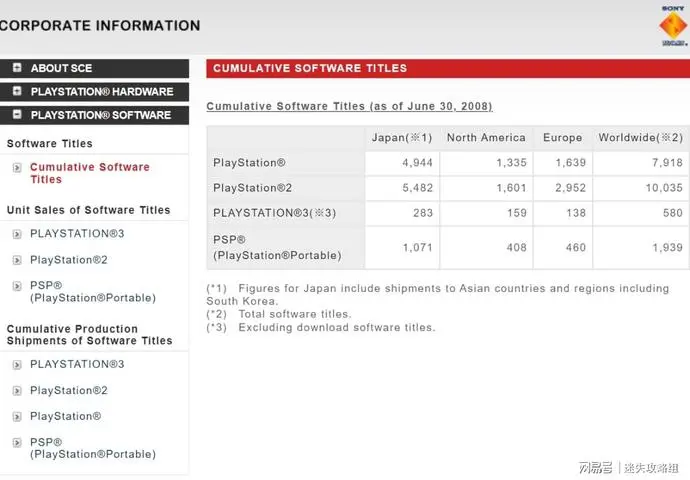Select the cell showing 580
The image size is (690, 480).
[x=641, y=213]
